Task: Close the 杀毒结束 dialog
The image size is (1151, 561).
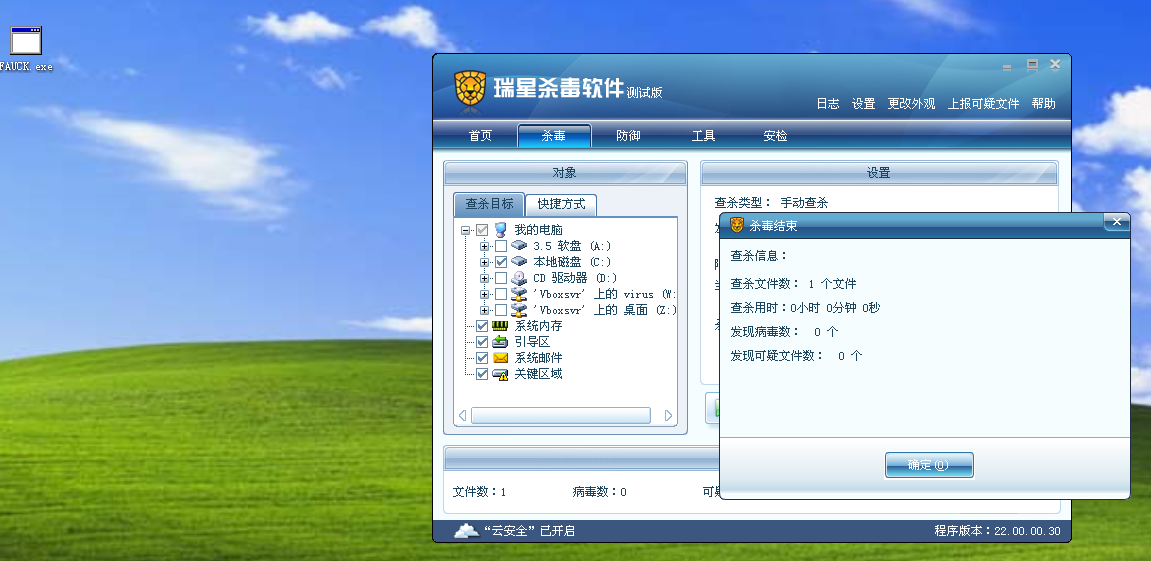Action: [1116, 222]
